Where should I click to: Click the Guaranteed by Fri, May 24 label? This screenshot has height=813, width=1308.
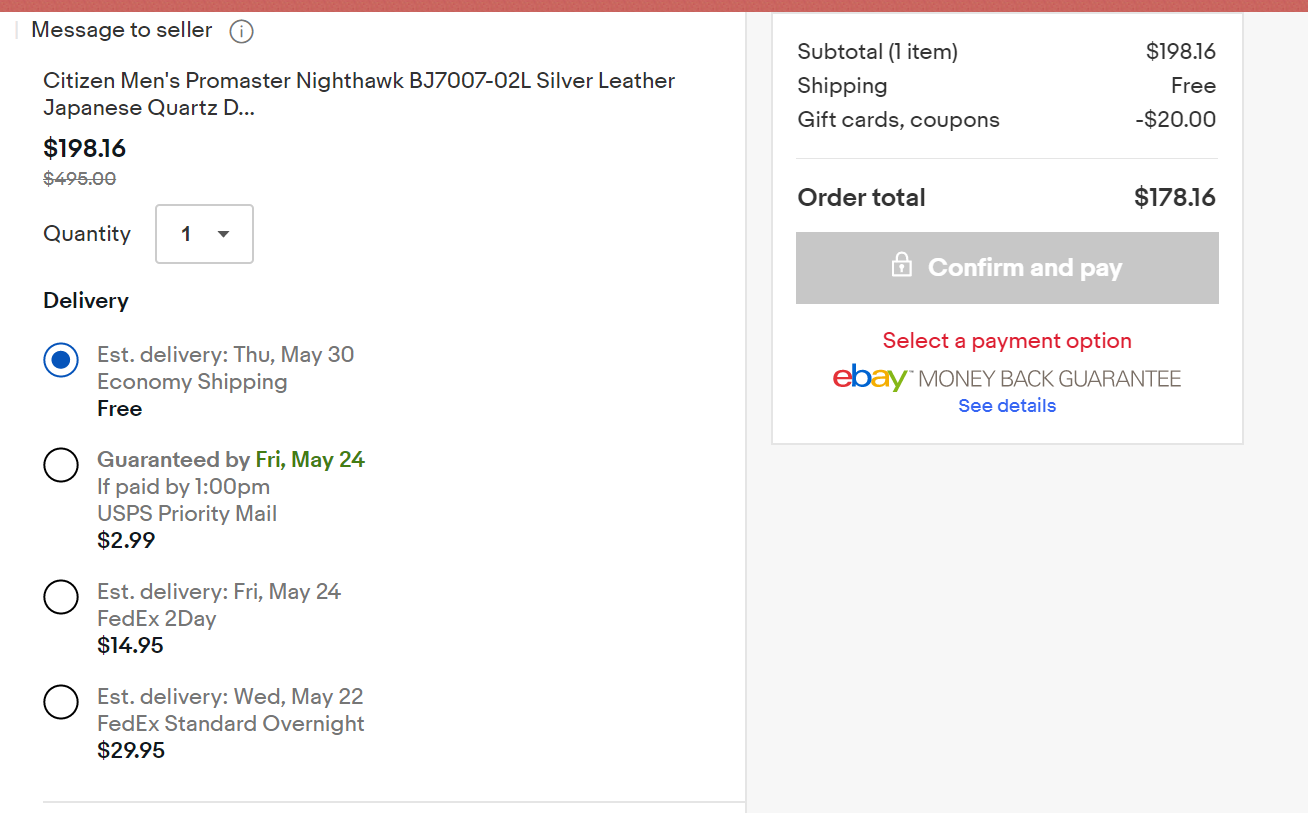pos(231,460)
